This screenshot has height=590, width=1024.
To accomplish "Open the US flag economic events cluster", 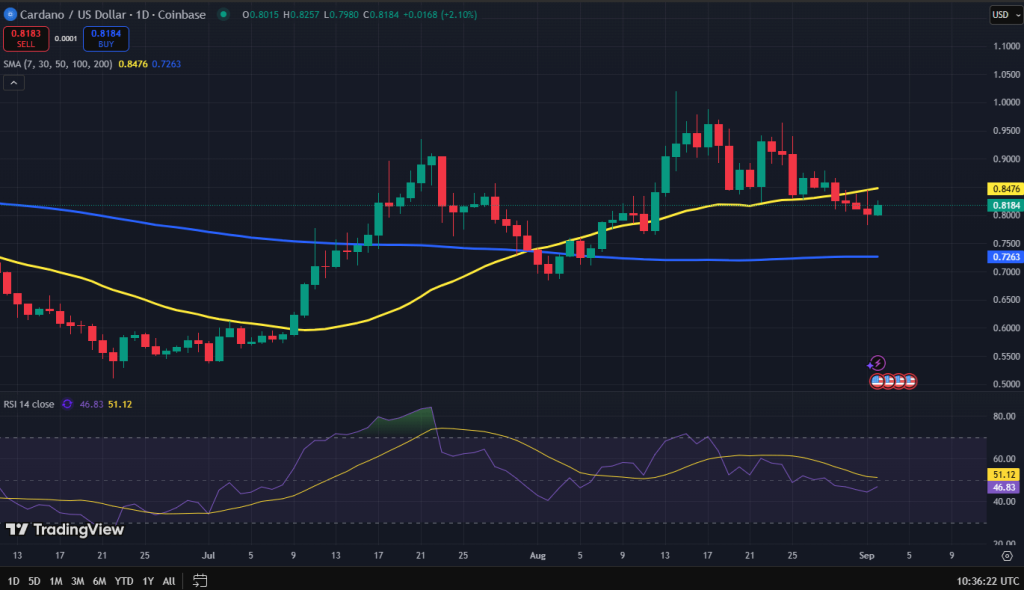I will (x=893, y=381).
